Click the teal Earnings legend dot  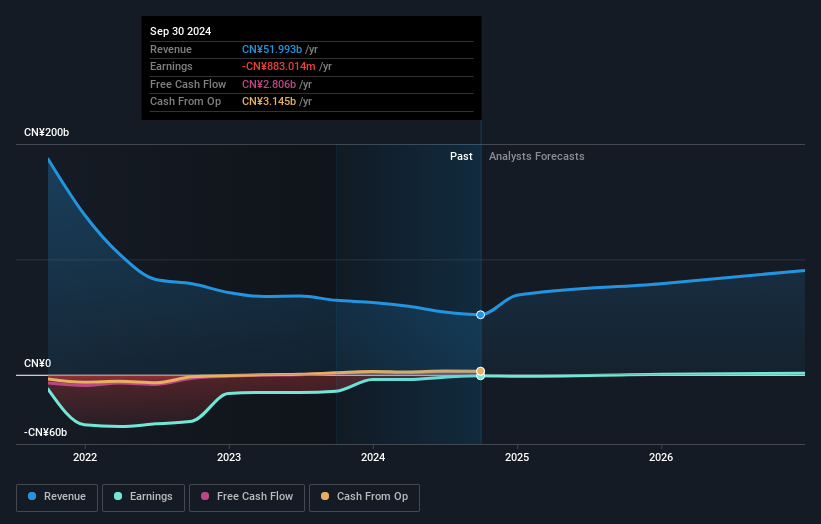pos(118,496)
